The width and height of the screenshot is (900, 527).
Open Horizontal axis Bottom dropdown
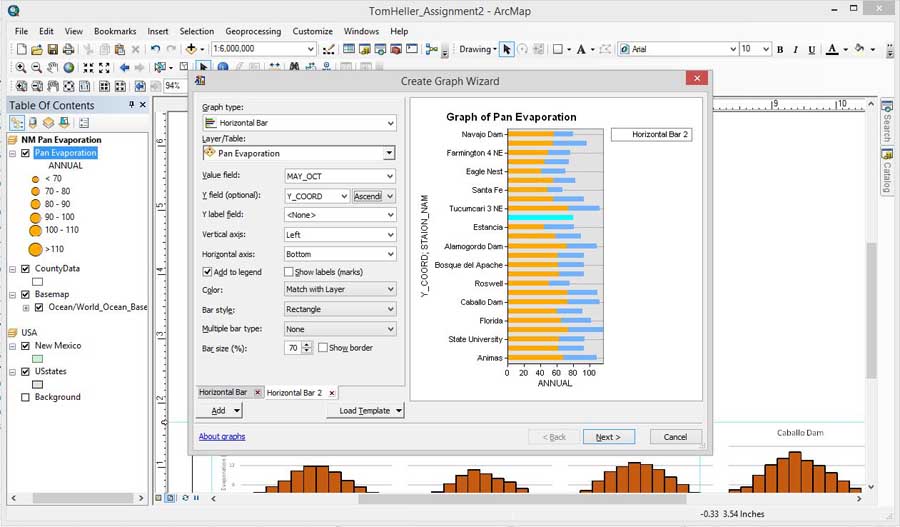click(x=340, y=254)
